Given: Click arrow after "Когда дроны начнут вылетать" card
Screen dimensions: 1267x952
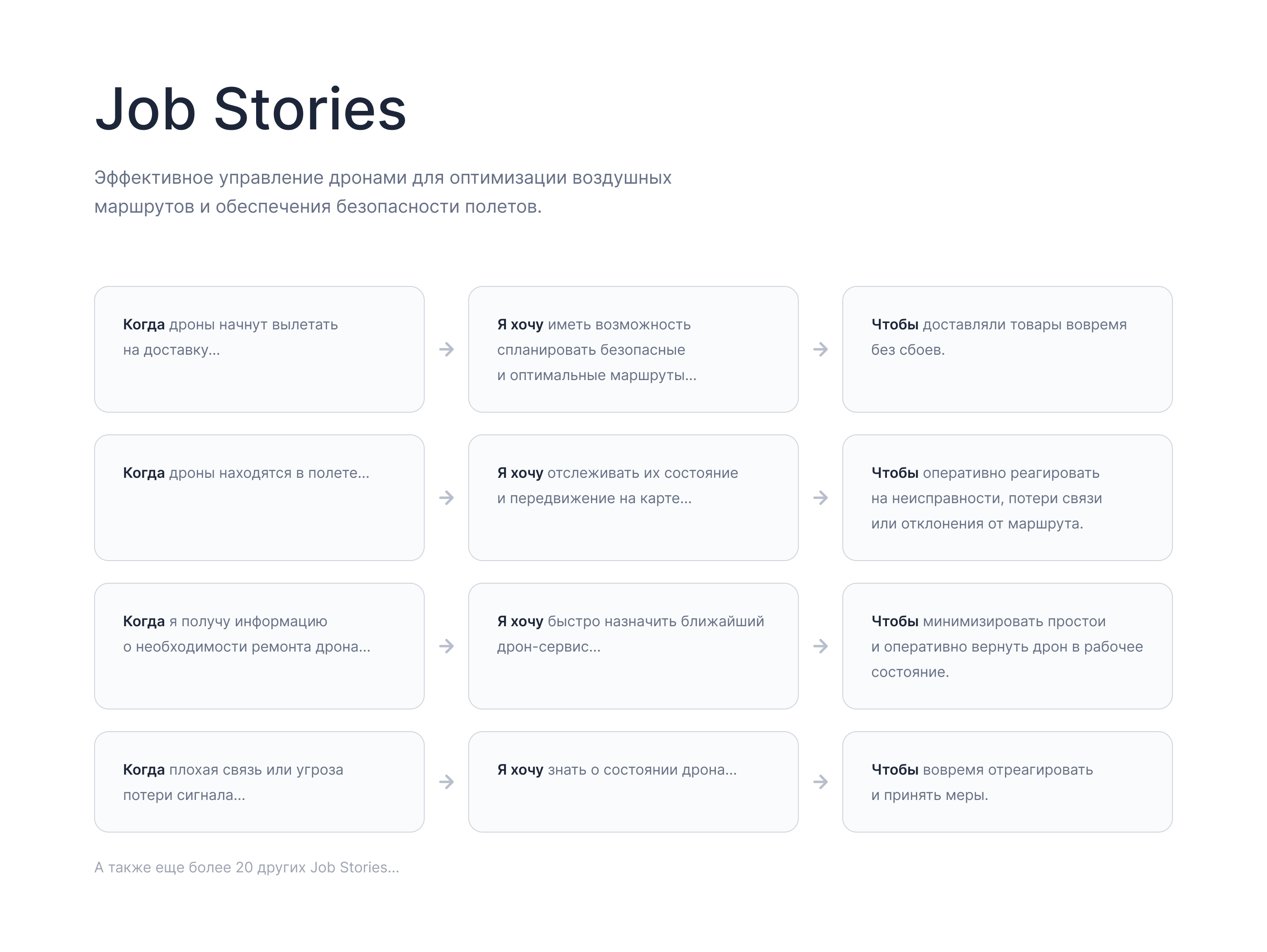Looking at the screenshot, I should click(x=446, y=349).
